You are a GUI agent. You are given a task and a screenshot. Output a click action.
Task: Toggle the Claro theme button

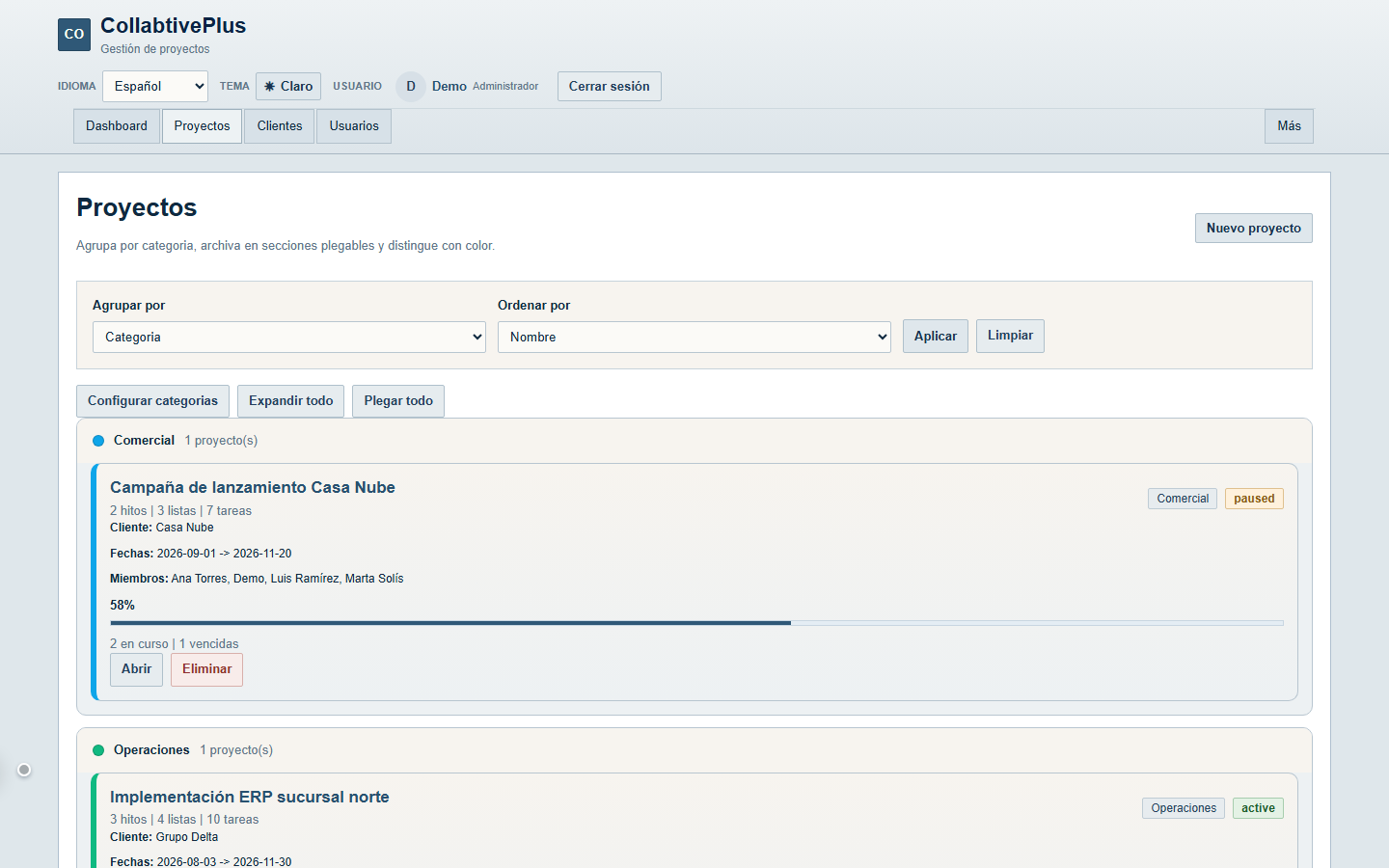(x=288, y=86)
